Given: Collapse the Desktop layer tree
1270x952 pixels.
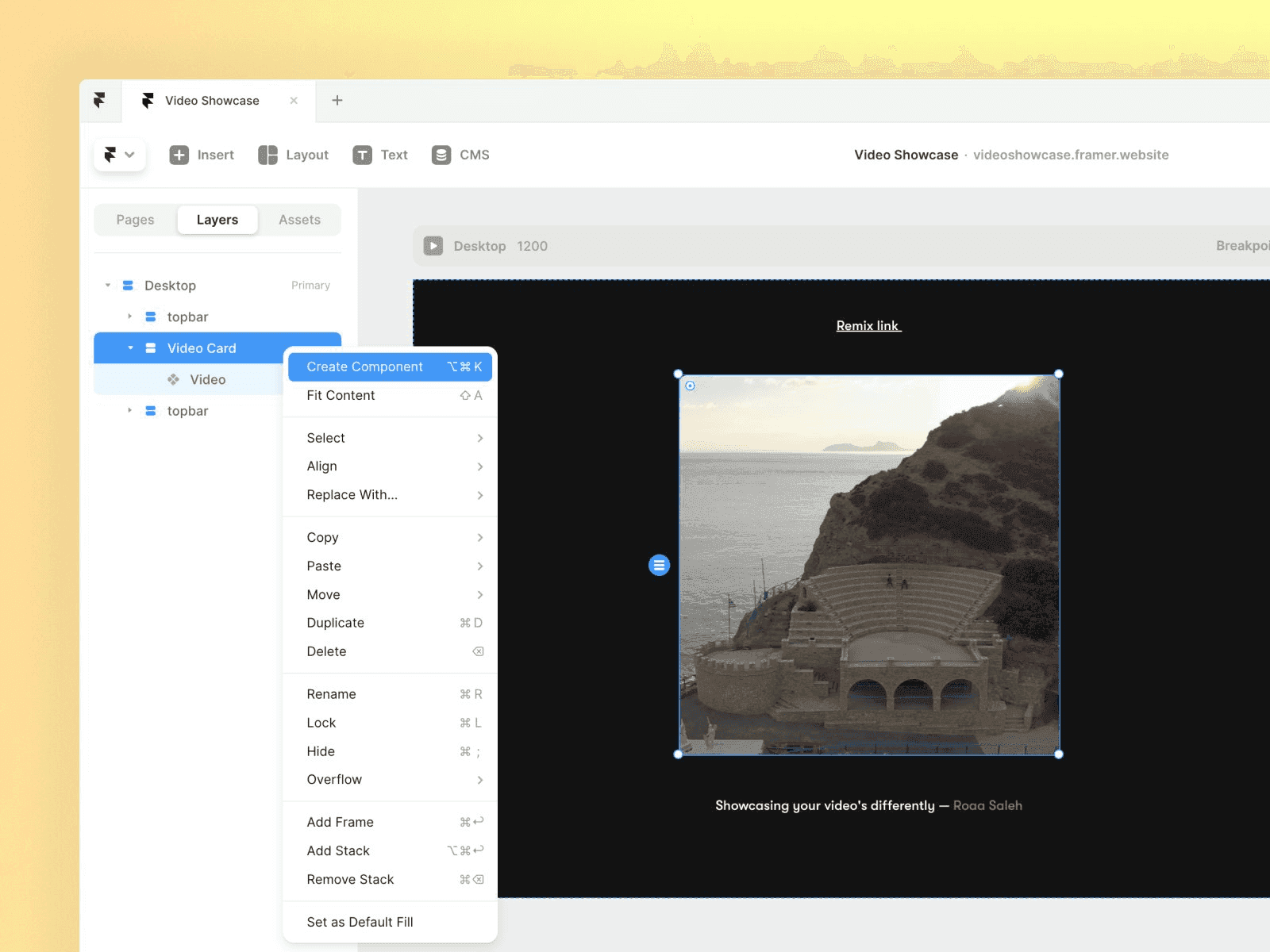Looking at the screenshot, I should tap(108, 286).
